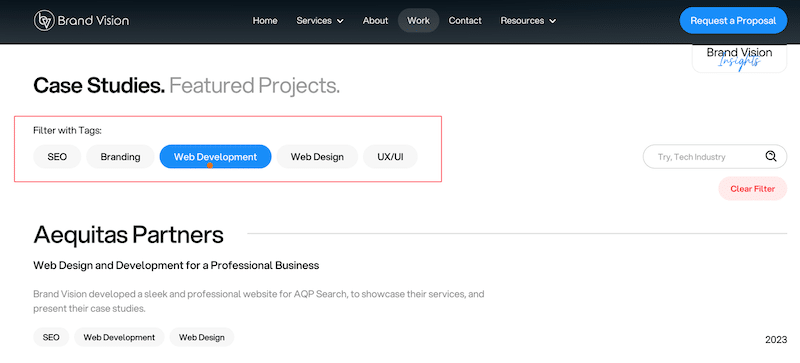Expand the Services dropdown chevron
800x363 pixels.
pyautogui.click(x=340, y=21)
